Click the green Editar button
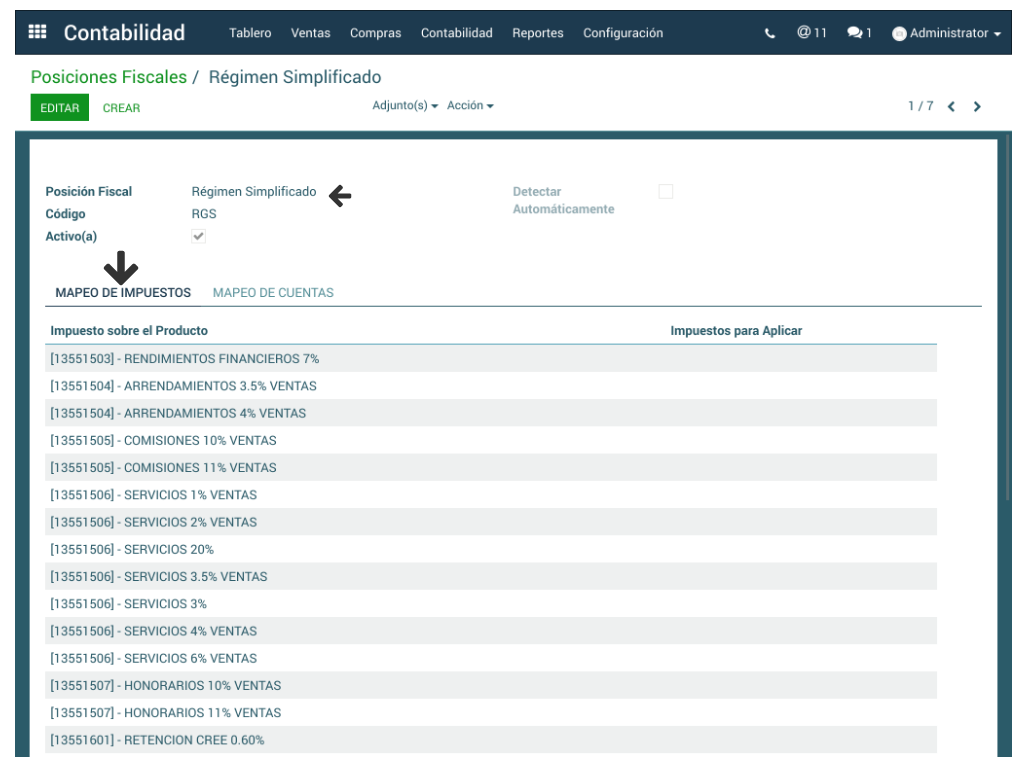The width and height of the screenshot is (1023, 767). 59,108
